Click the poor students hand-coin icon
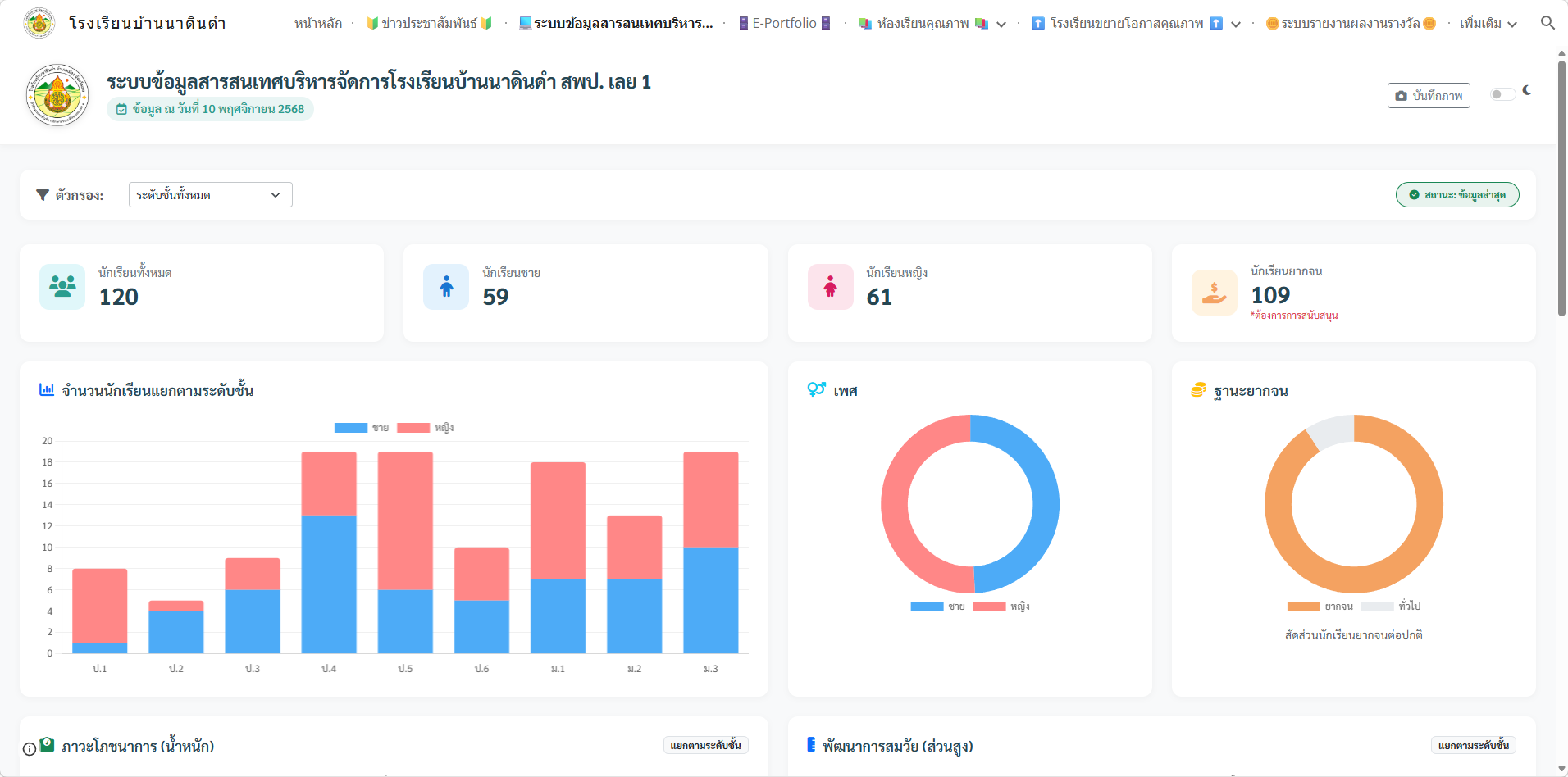Viewport: 1568px width, 777px height. pos(1214,293)
